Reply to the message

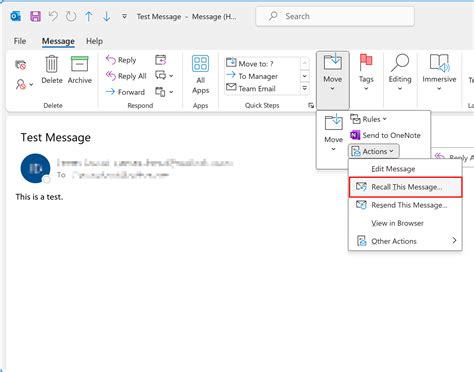click(x=121, y=60)
